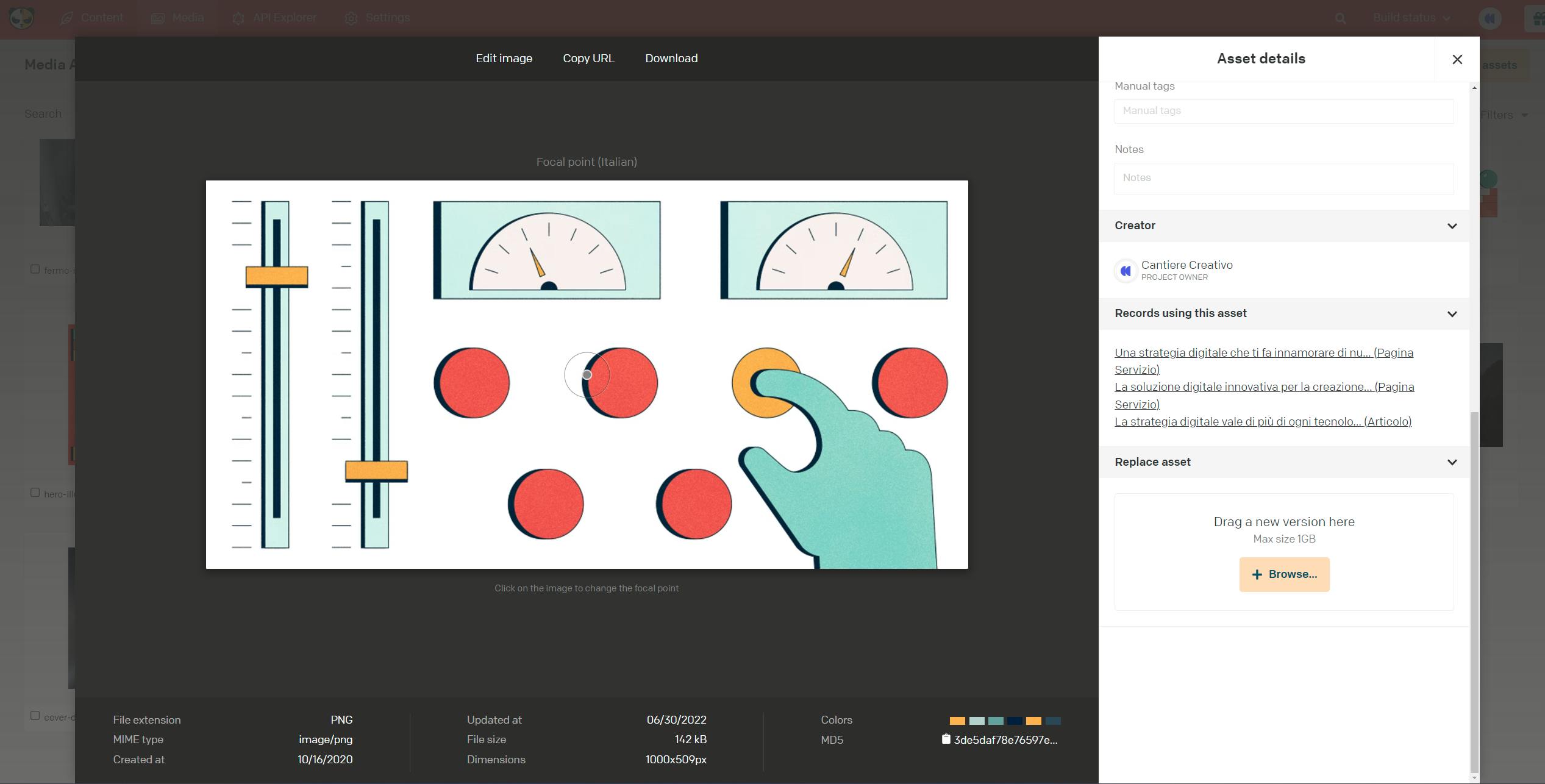Click Edit image
Image resolution: width=1545 pixels, height=784 pixels.
click(x=504, y=59)
